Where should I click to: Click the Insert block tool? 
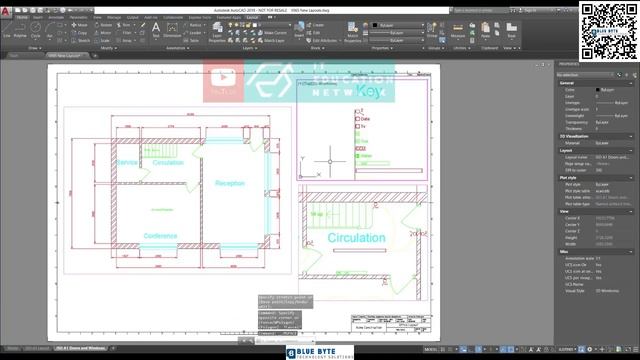pos(299,30)
